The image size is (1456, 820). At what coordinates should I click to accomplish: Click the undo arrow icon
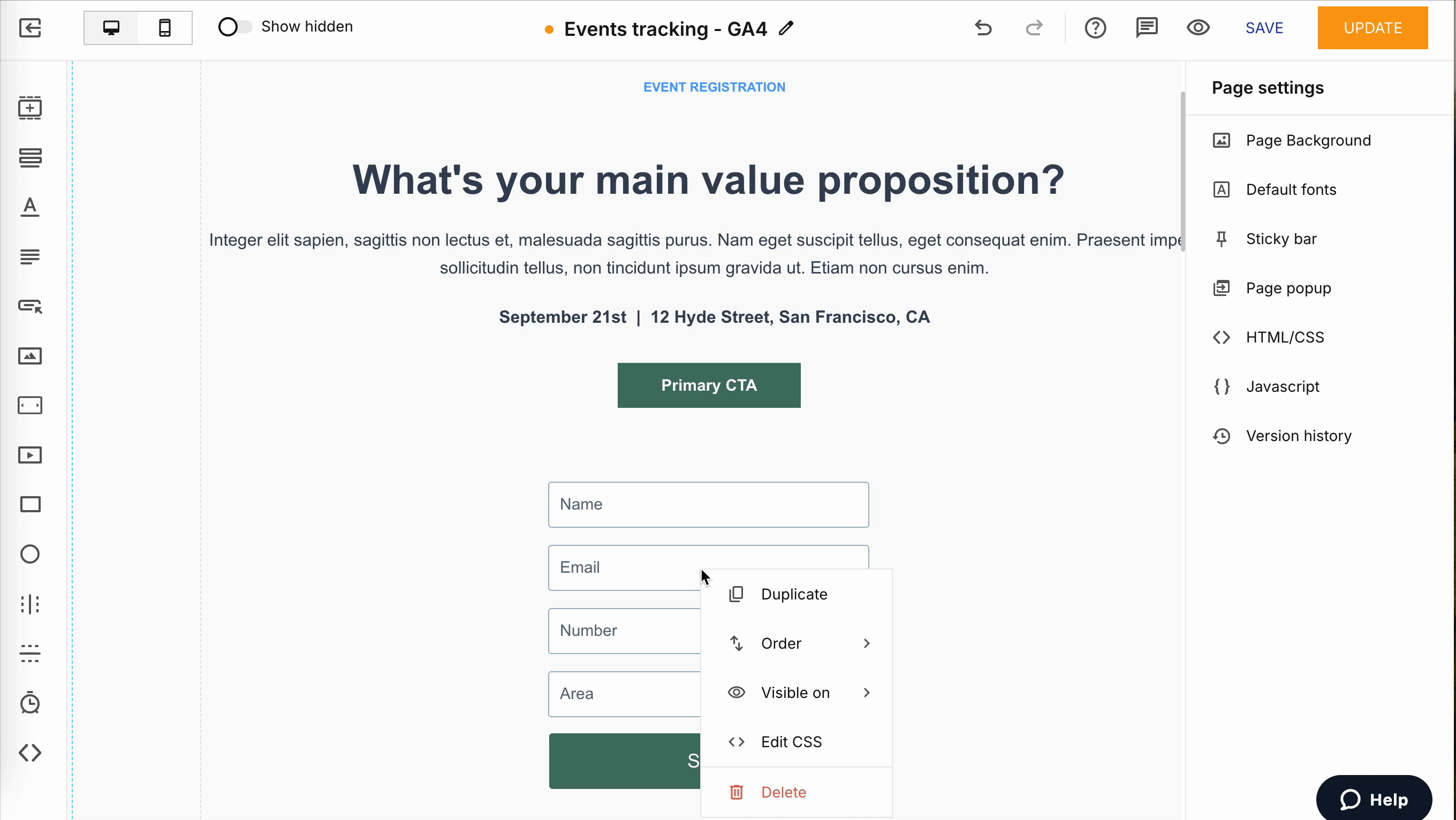point(983,28)
